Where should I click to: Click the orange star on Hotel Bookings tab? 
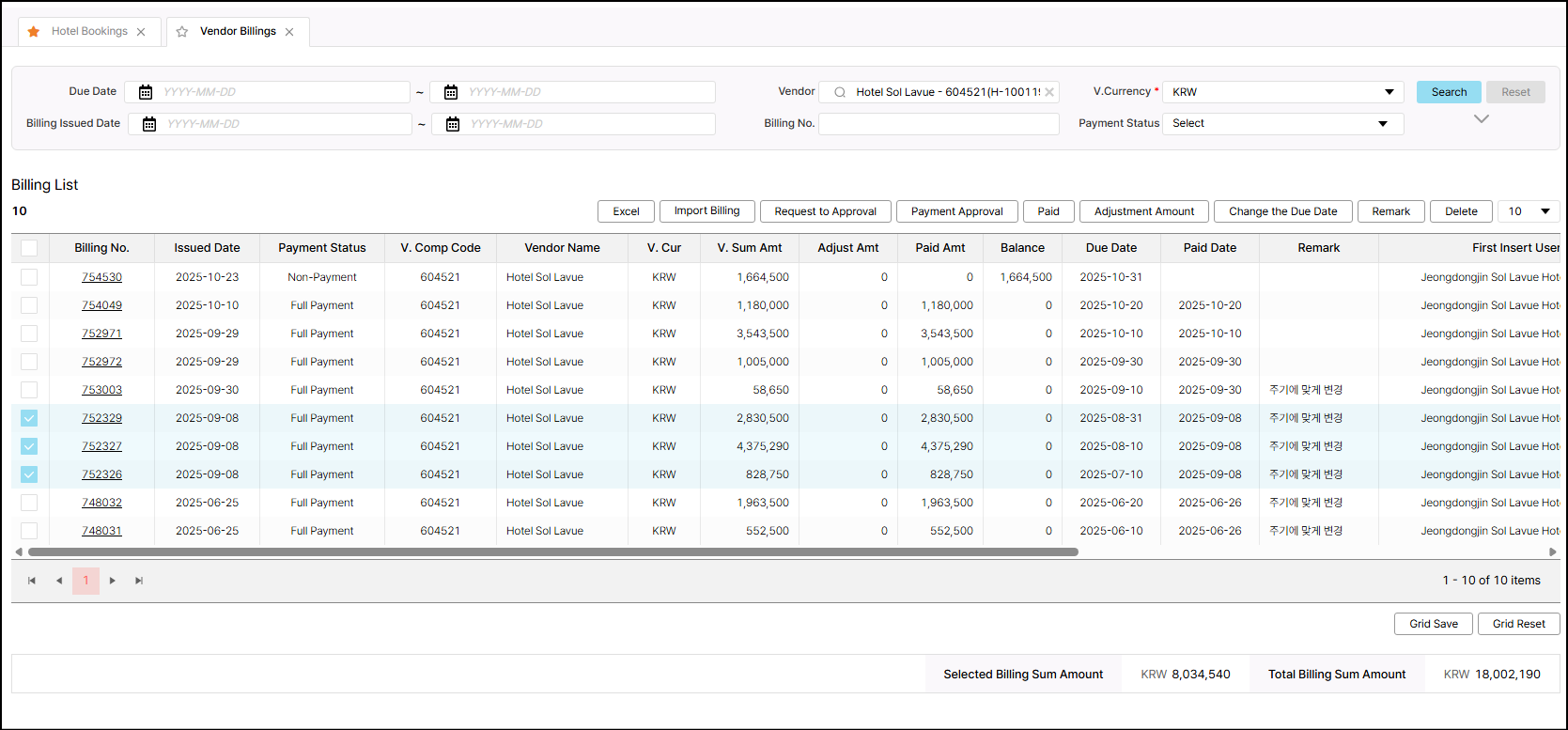[34, 32]
